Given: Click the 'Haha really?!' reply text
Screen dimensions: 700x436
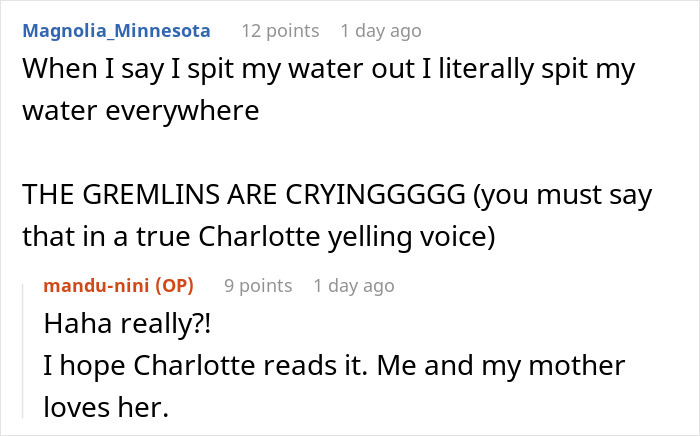Looking at the screenshot, I should point(114,325).
